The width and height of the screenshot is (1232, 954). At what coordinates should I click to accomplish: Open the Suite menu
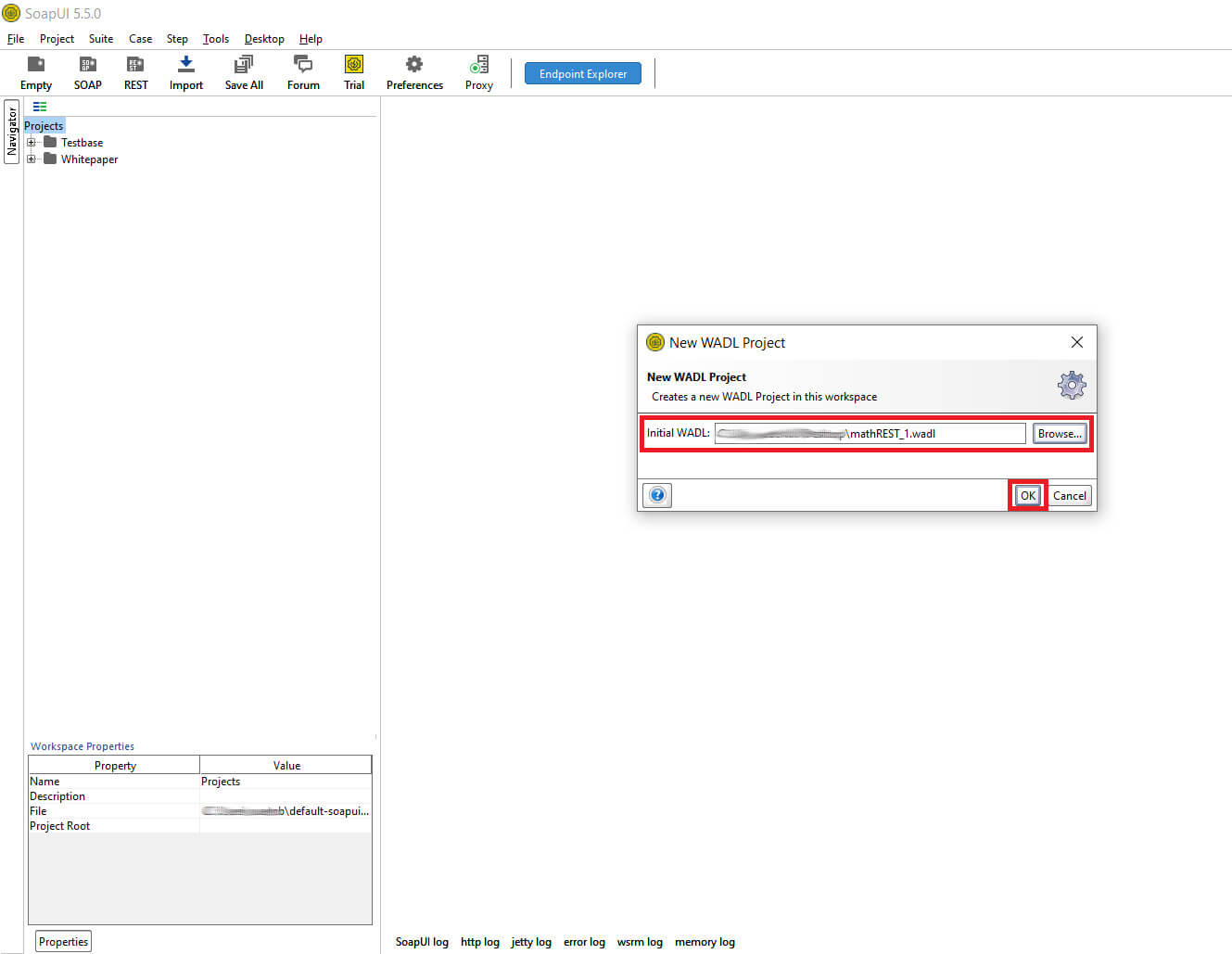pyautogui.click(x=101, y=39)
